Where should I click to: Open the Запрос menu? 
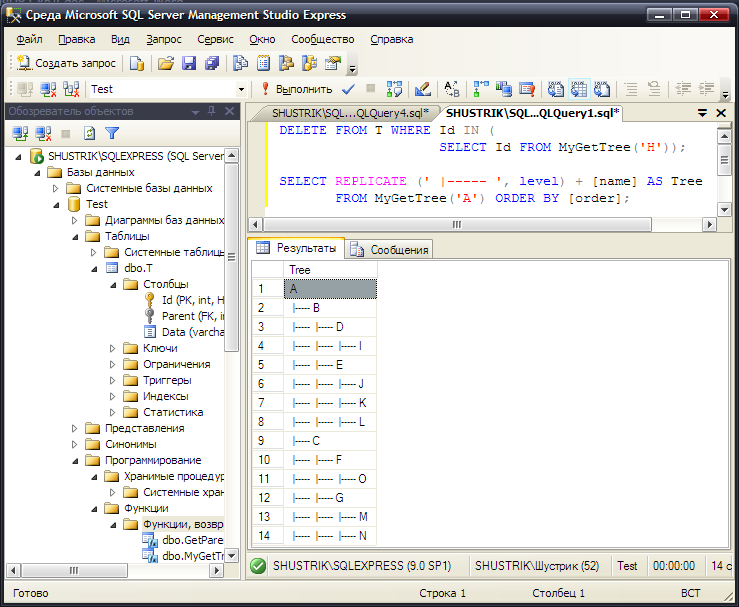tap(164, 40)
